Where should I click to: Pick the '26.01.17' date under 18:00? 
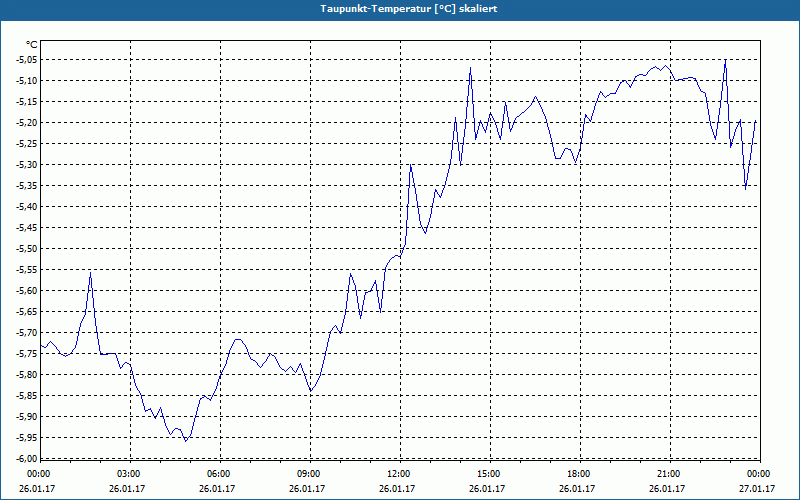[577, 488]
